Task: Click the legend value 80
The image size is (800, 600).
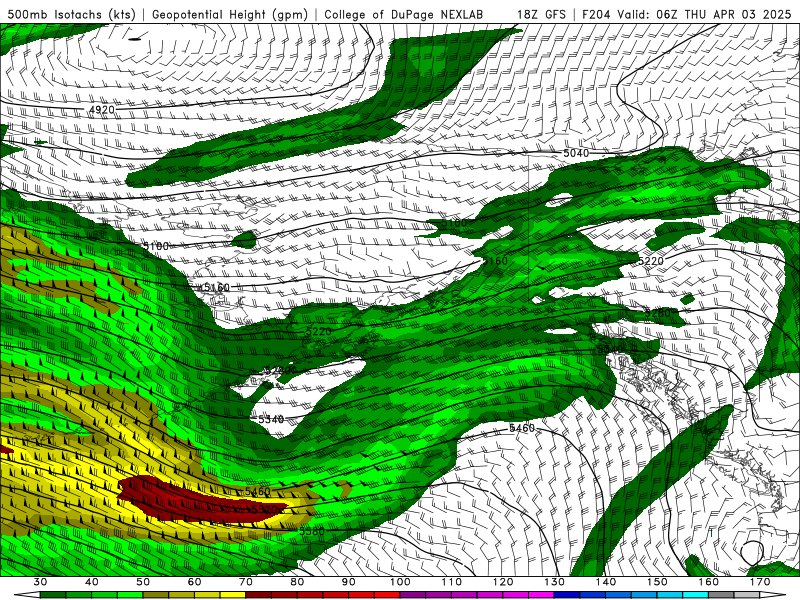Action: pos(297,582)
